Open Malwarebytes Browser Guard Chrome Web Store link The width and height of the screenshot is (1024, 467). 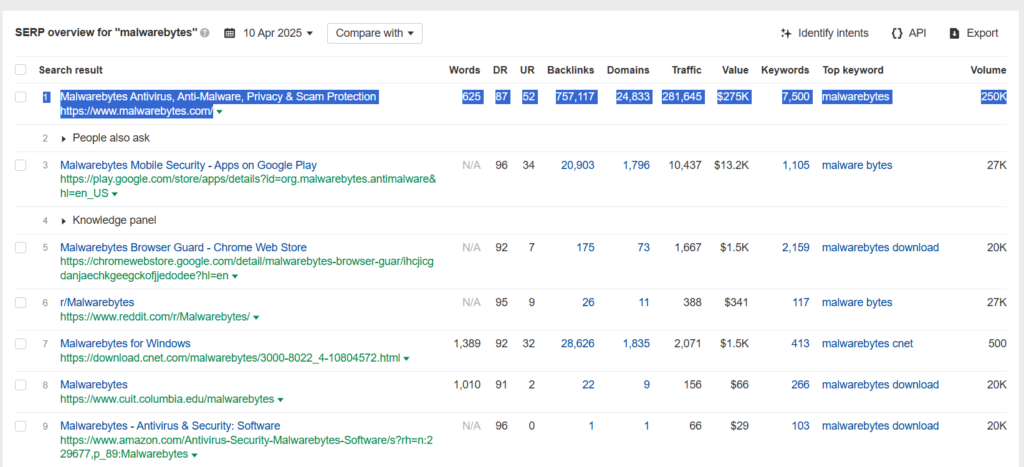point(184,248)
